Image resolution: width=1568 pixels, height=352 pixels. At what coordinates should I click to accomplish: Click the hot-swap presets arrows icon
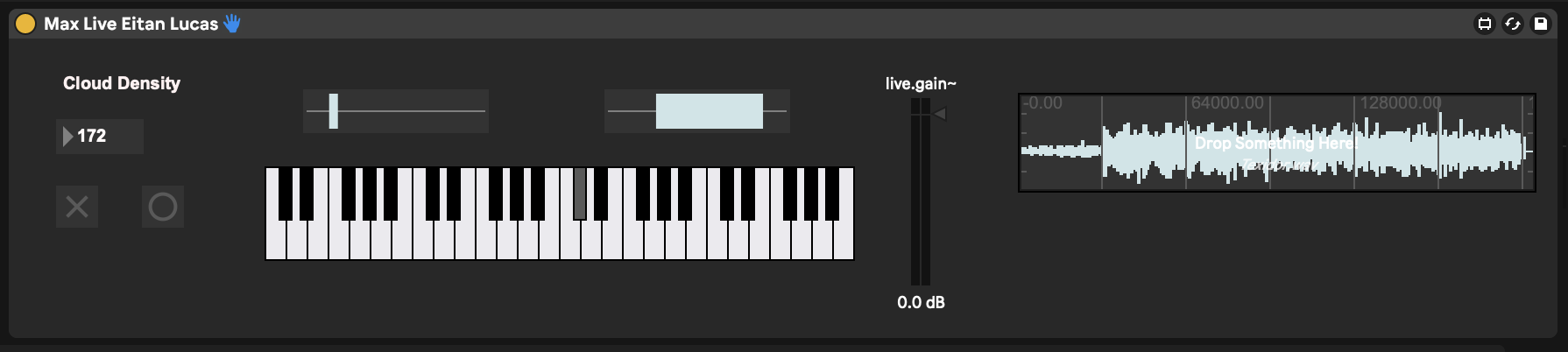1512,24
